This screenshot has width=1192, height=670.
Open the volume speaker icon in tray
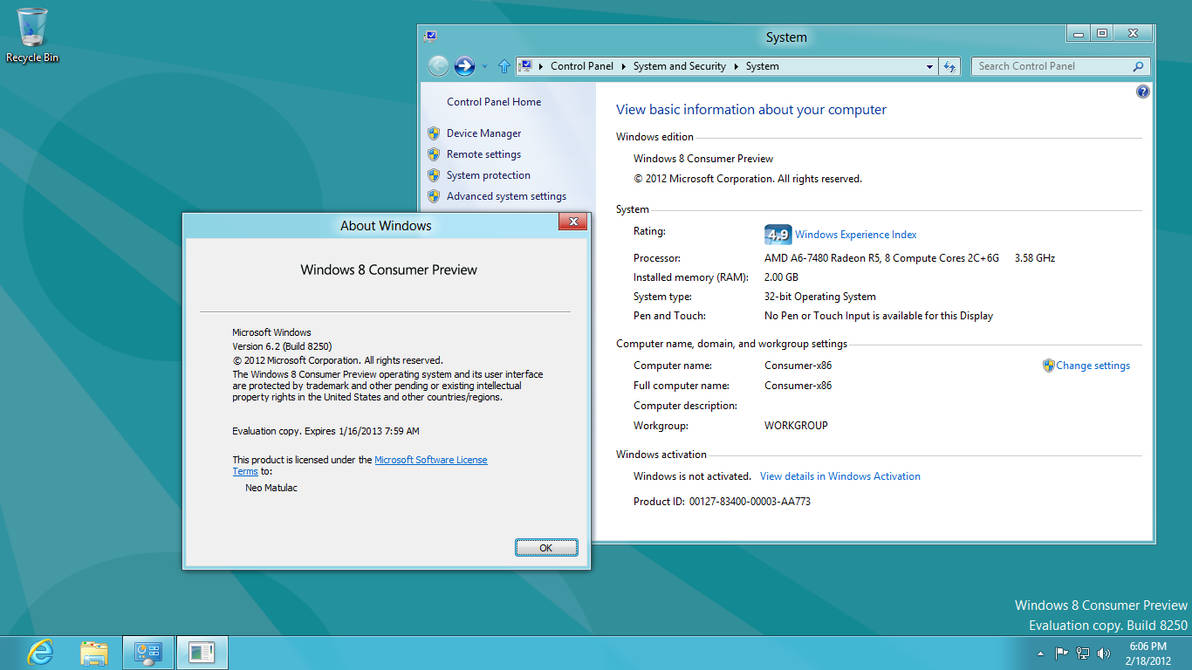pos(1104,653)
